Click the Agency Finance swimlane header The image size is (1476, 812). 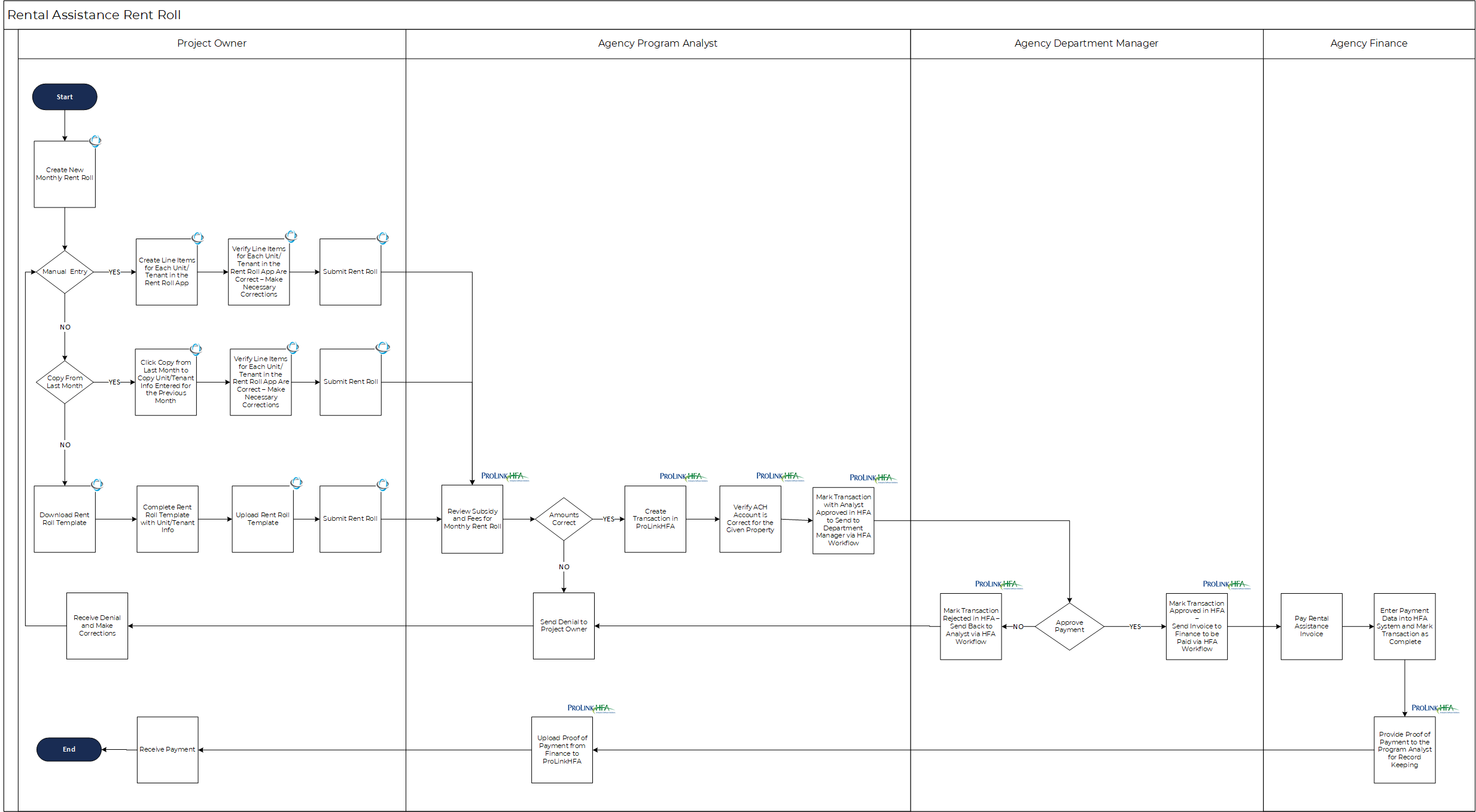[1368, 44]
